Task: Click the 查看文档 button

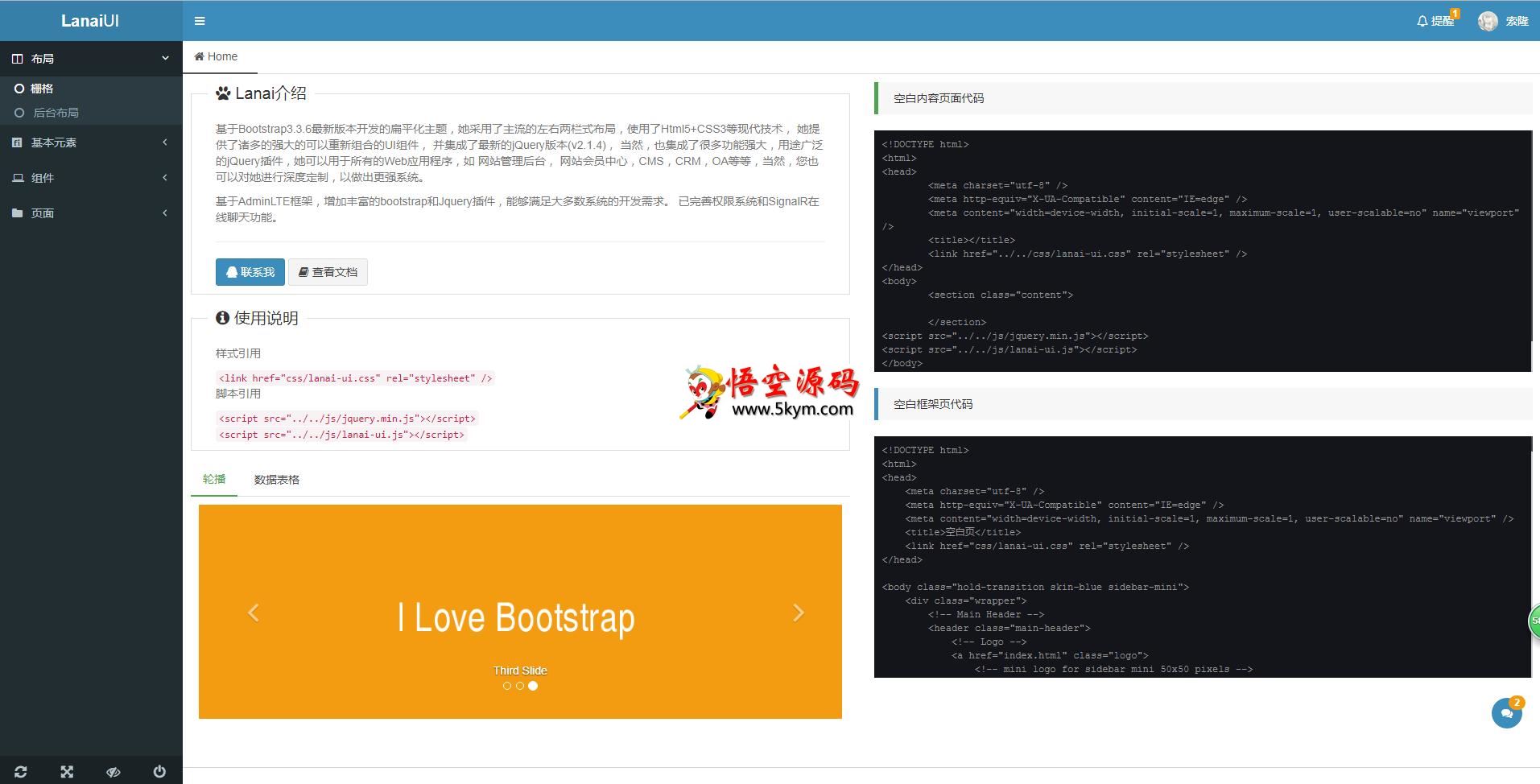Action: coord(328,272)
